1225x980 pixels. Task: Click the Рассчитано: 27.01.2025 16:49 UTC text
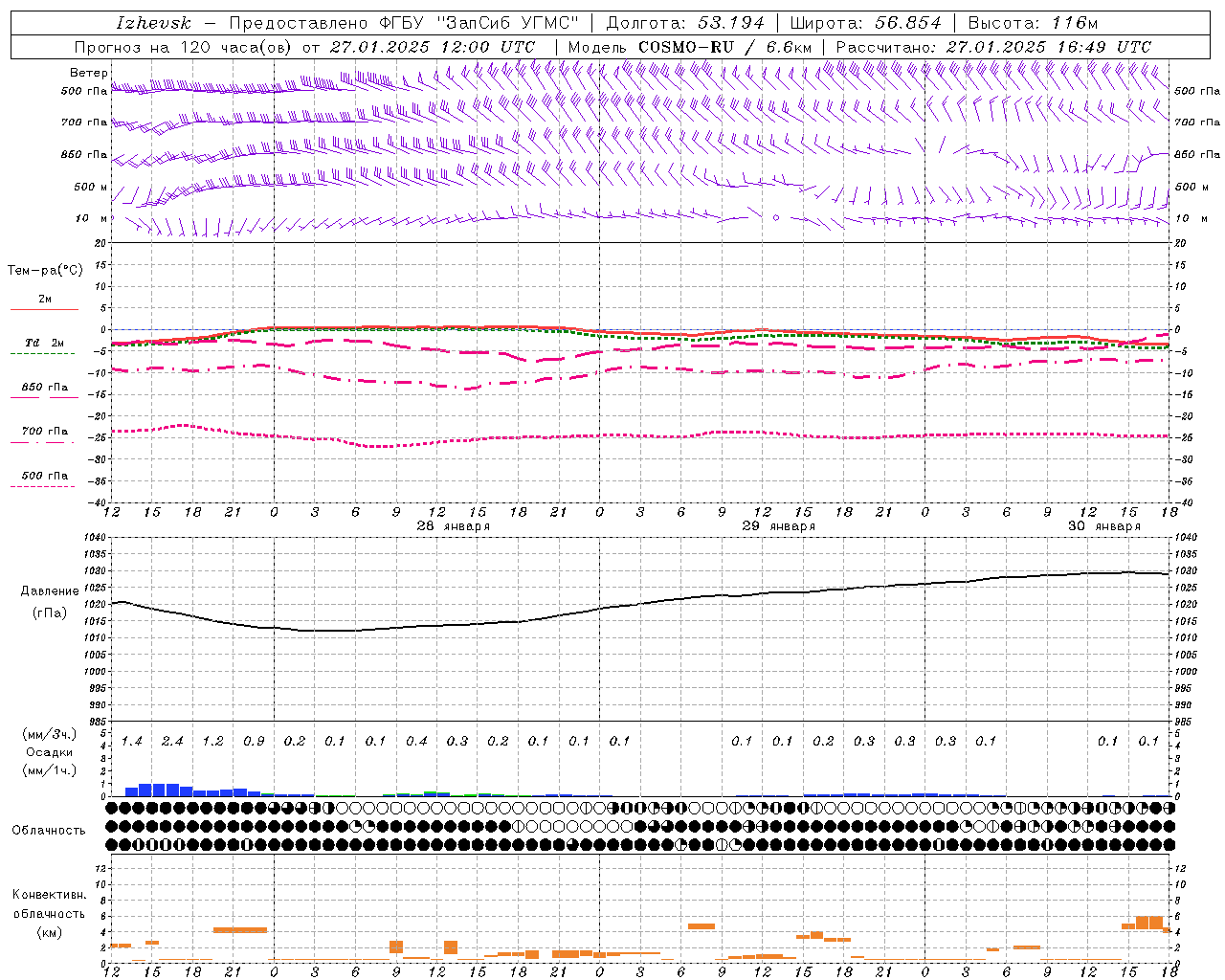(993, 47)
